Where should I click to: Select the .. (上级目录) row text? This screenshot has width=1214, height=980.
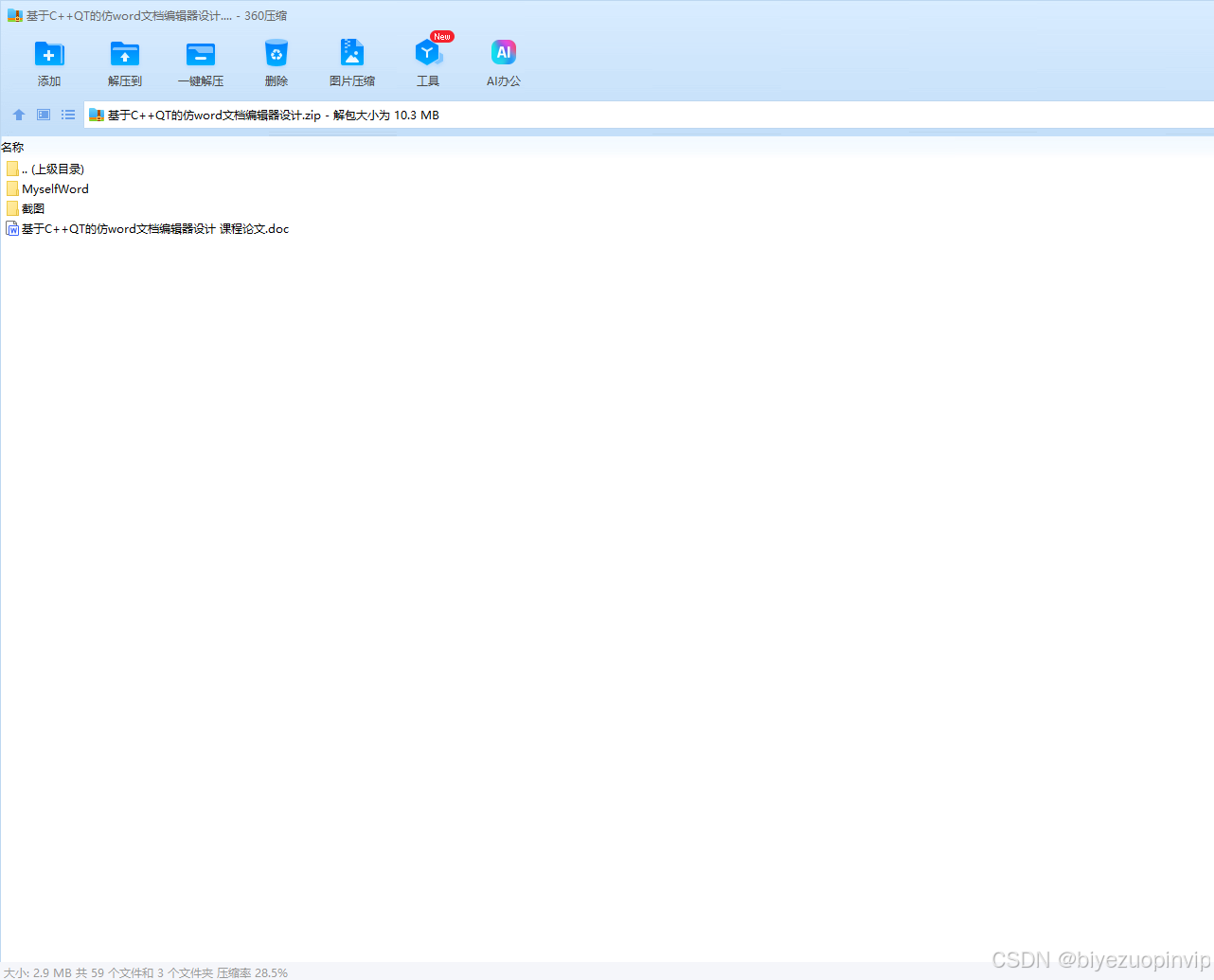click(x=53, y=169)
